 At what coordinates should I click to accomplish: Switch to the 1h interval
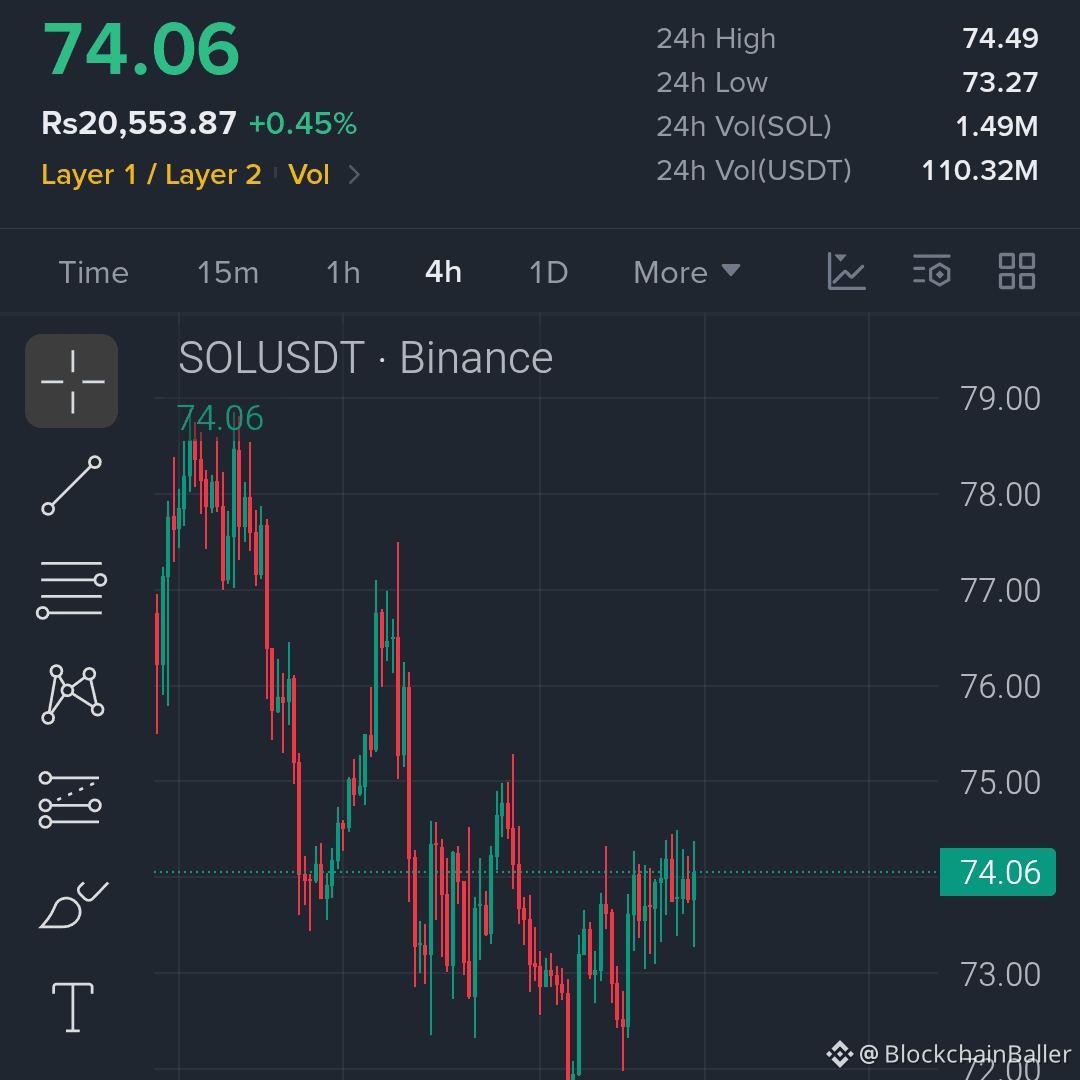[343, 273]
